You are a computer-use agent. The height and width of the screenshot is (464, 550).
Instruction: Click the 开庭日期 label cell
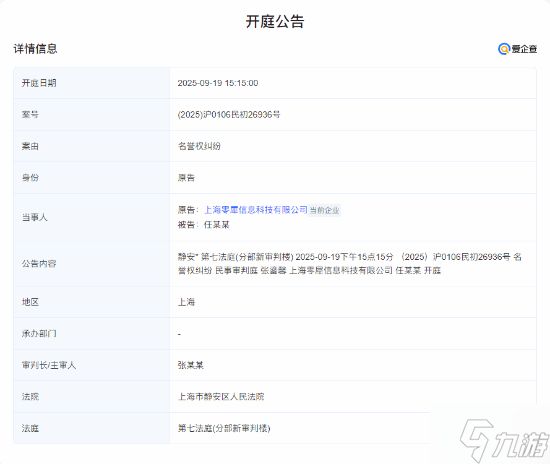(x=92, y=83)
